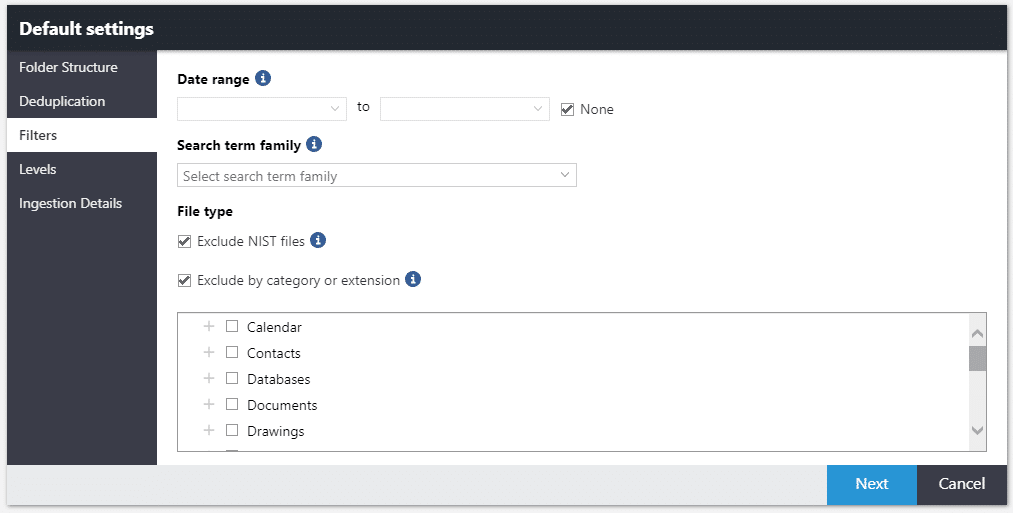Go to the Ingestion Details tab

point(70,203)
